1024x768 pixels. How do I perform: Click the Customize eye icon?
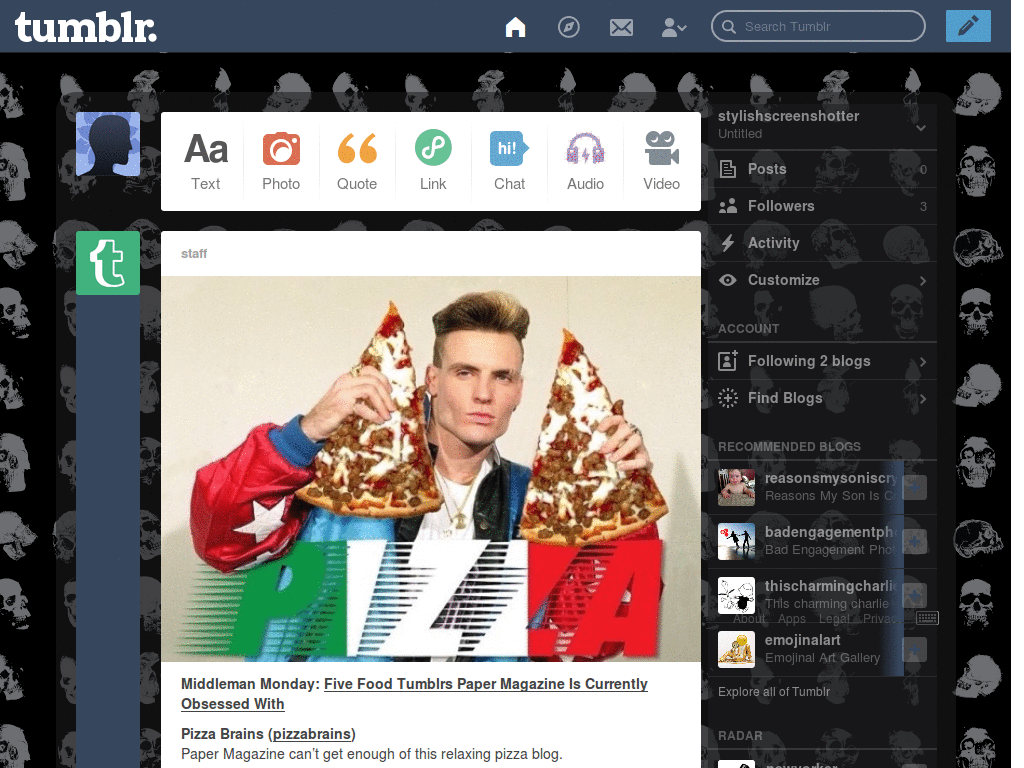728,280
